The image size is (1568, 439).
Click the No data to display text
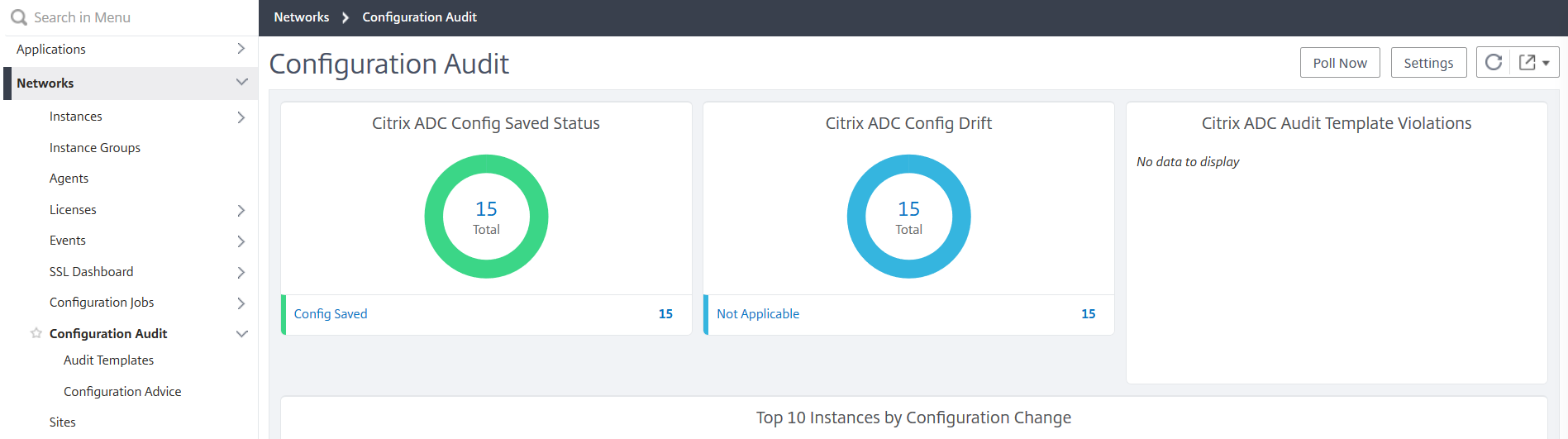click(1188, 162)
